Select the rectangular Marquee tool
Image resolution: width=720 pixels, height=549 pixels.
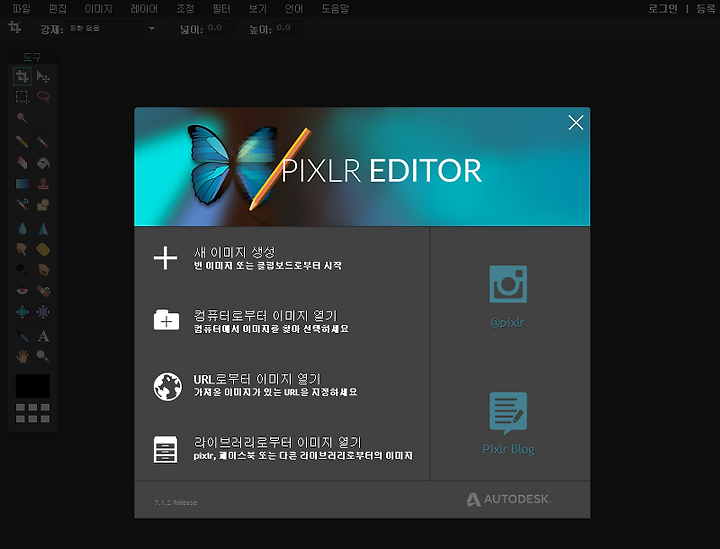[x=22, y=97]
